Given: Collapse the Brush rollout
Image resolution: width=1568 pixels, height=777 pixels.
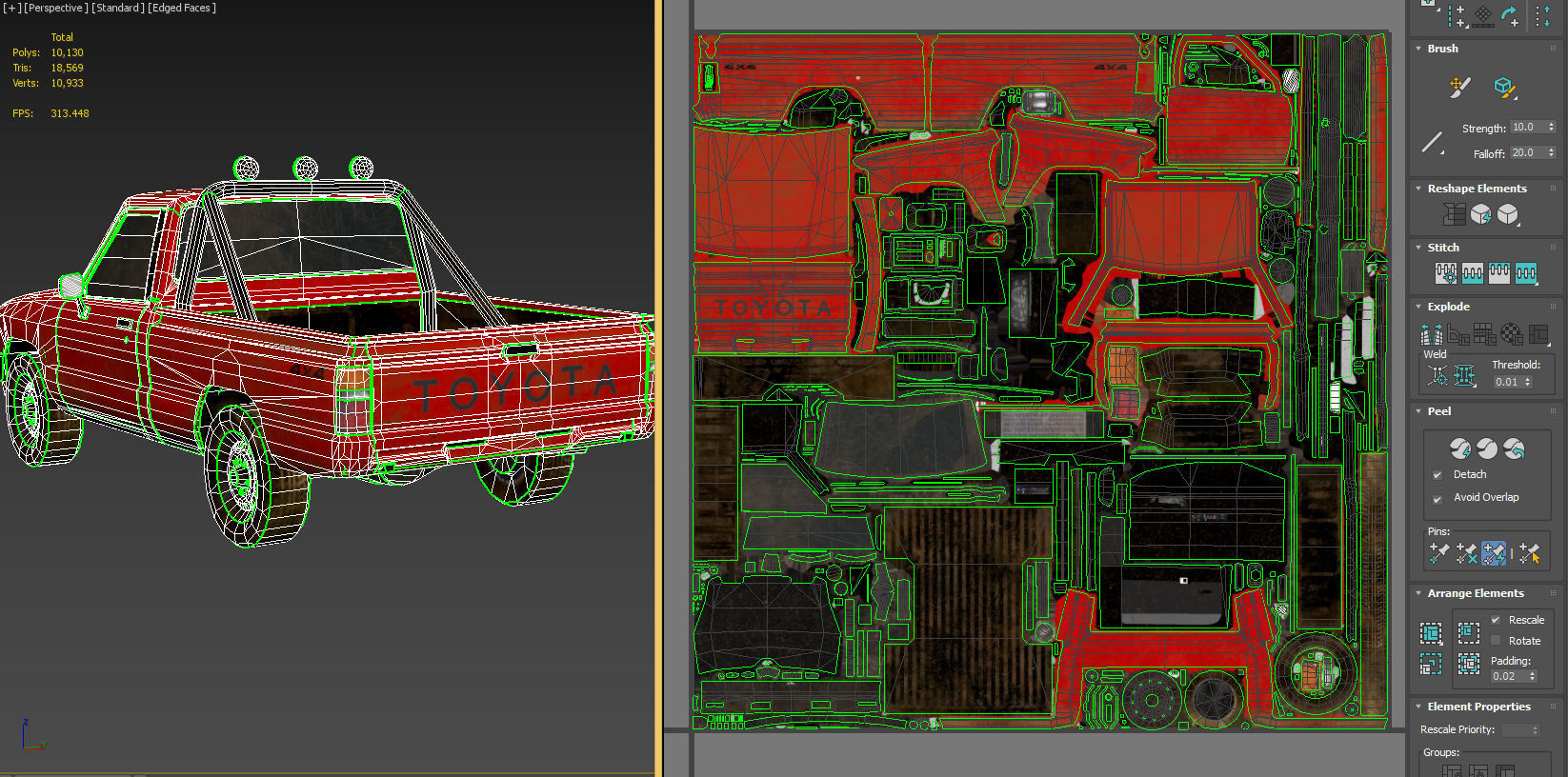Looking at the screenshot, I should [x=1418, y=49].
